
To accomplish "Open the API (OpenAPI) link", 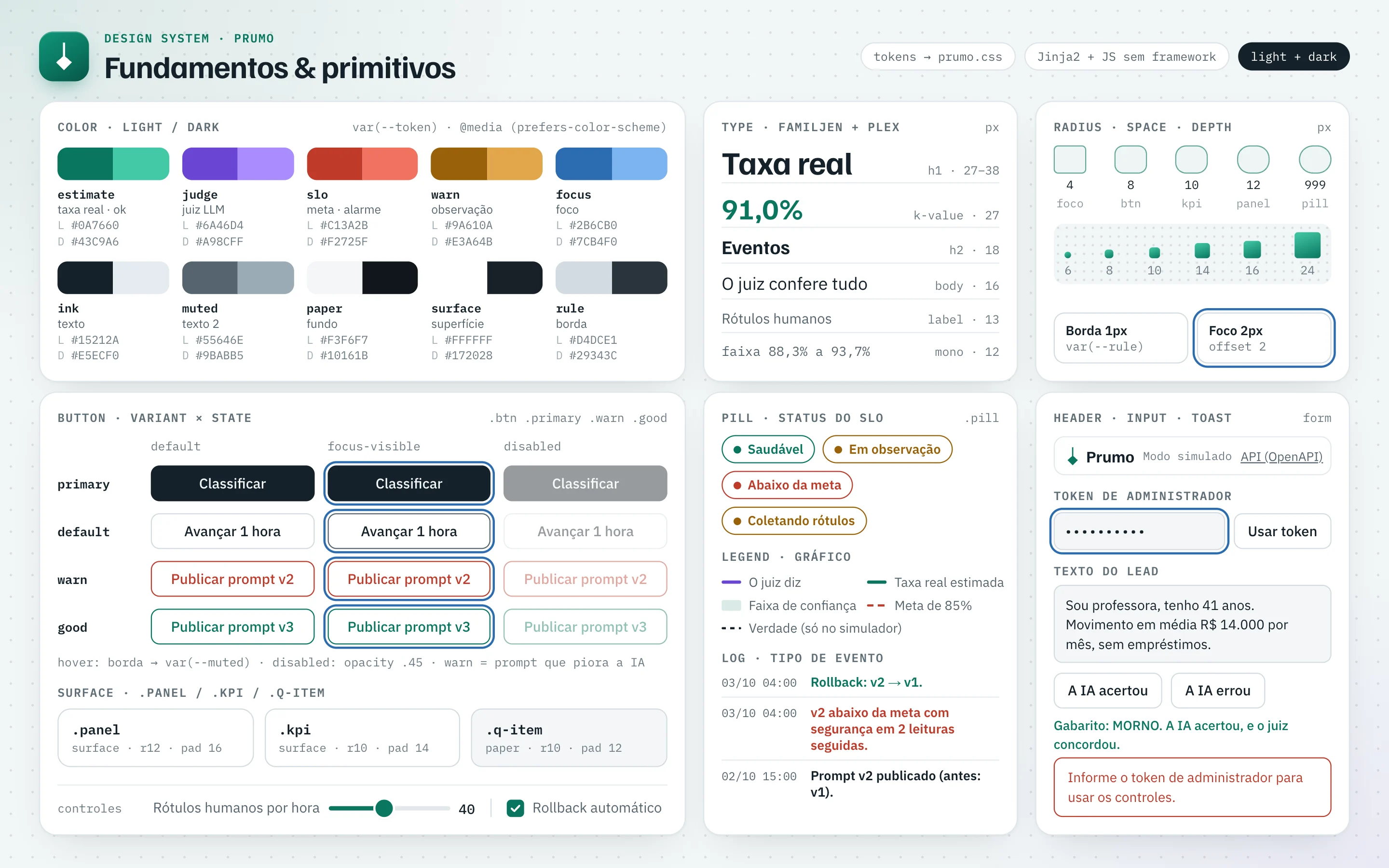I will point(1281,456).
